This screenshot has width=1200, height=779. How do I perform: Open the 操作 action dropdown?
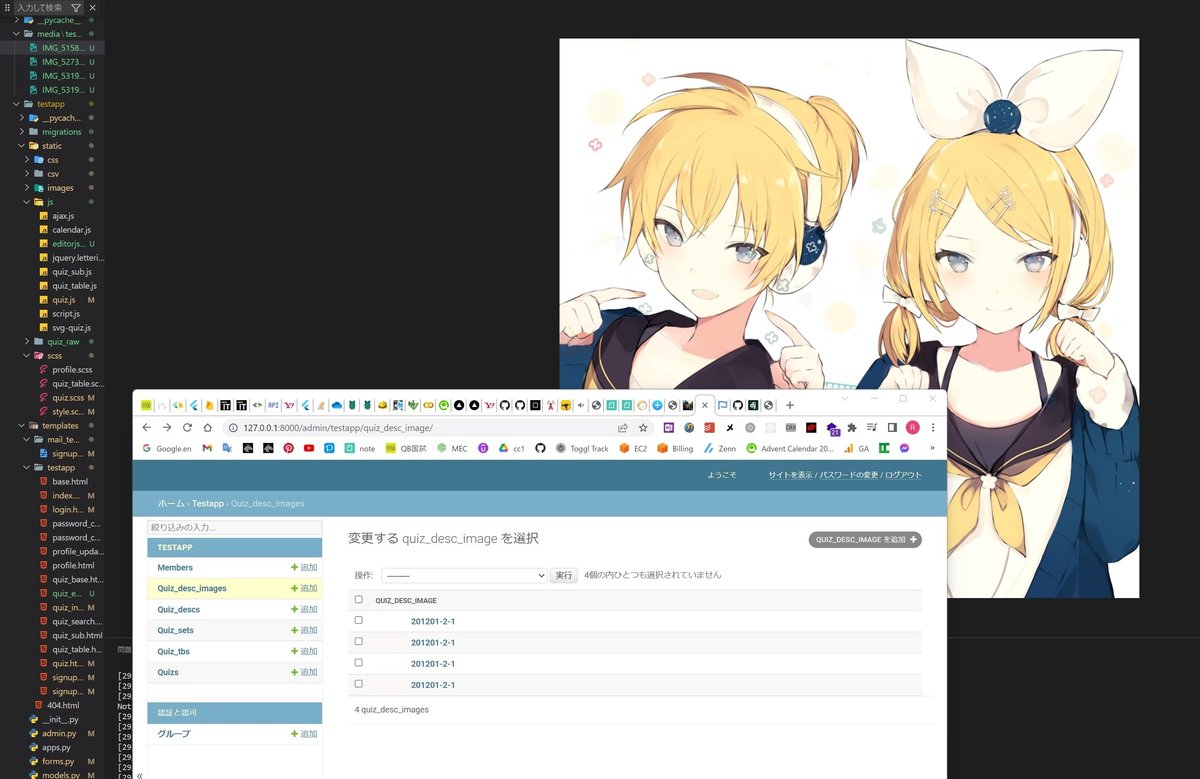click(x=464, y=576)
